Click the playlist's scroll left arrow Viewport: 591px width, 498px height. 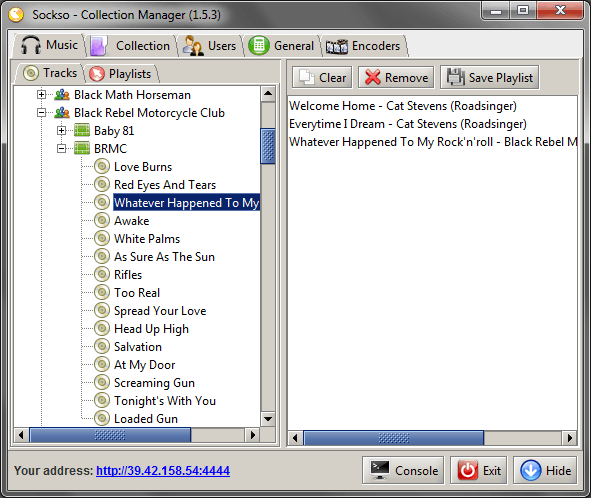[295, 438]
